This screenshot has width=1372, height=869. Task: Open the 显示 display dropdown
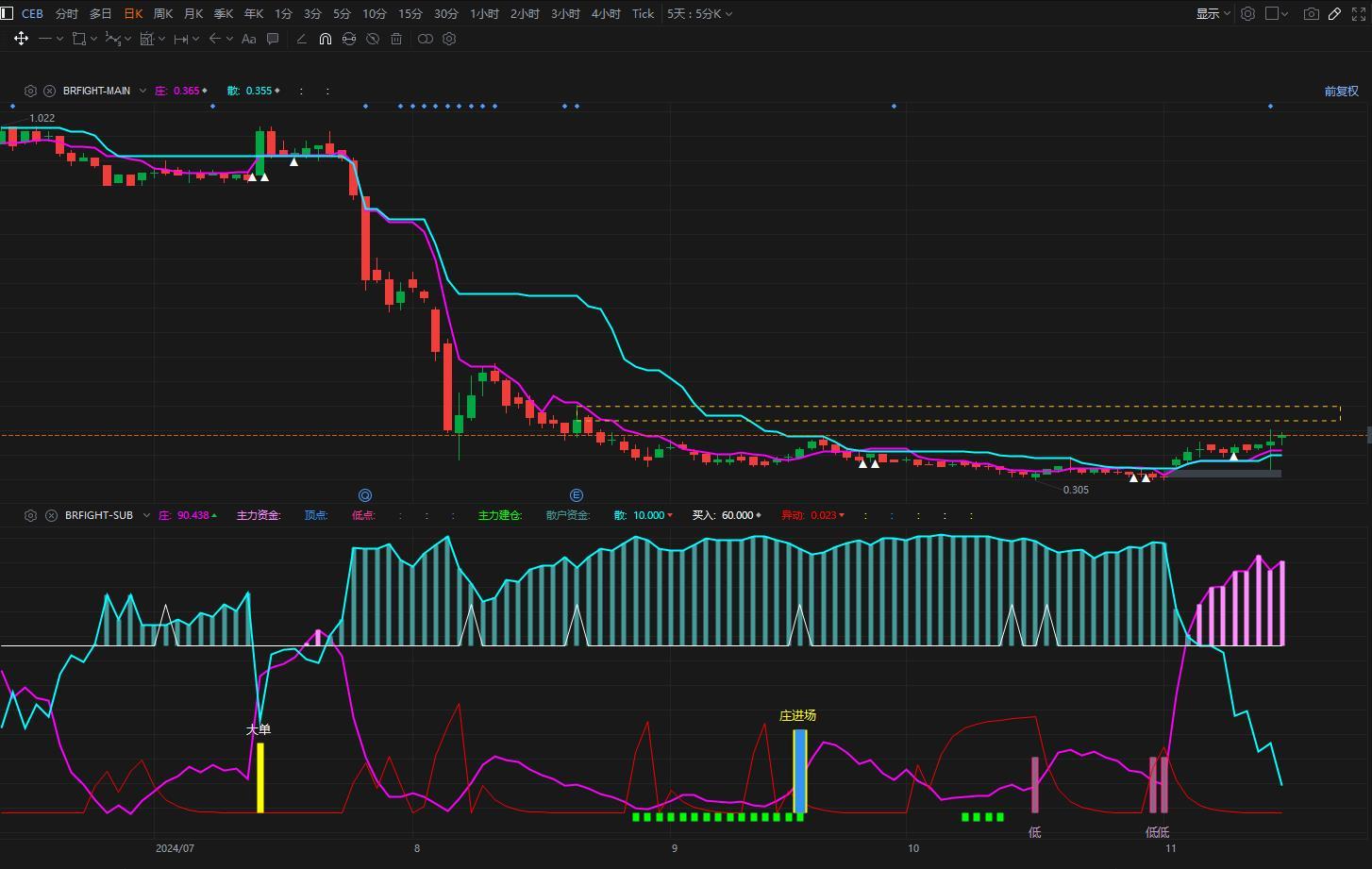[x=1213, y=13]
